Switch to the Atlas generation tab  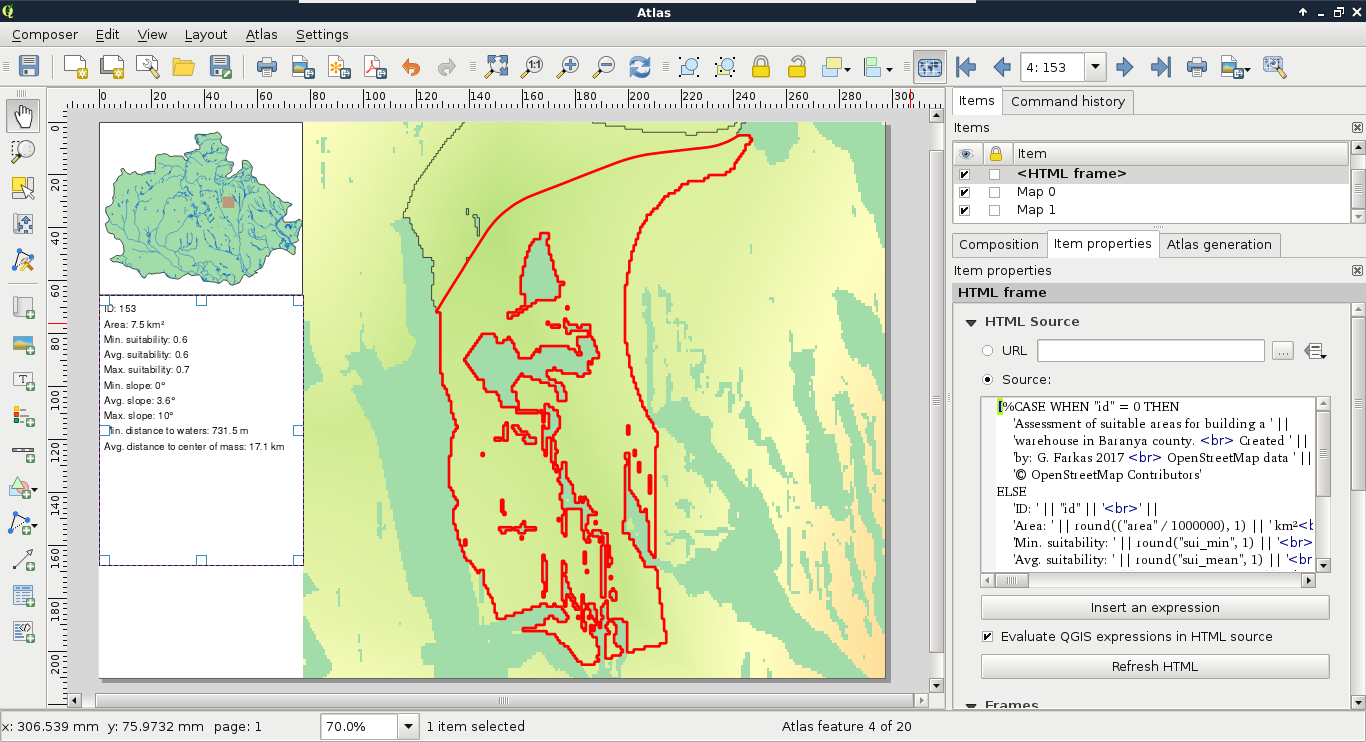(1218, 244)
